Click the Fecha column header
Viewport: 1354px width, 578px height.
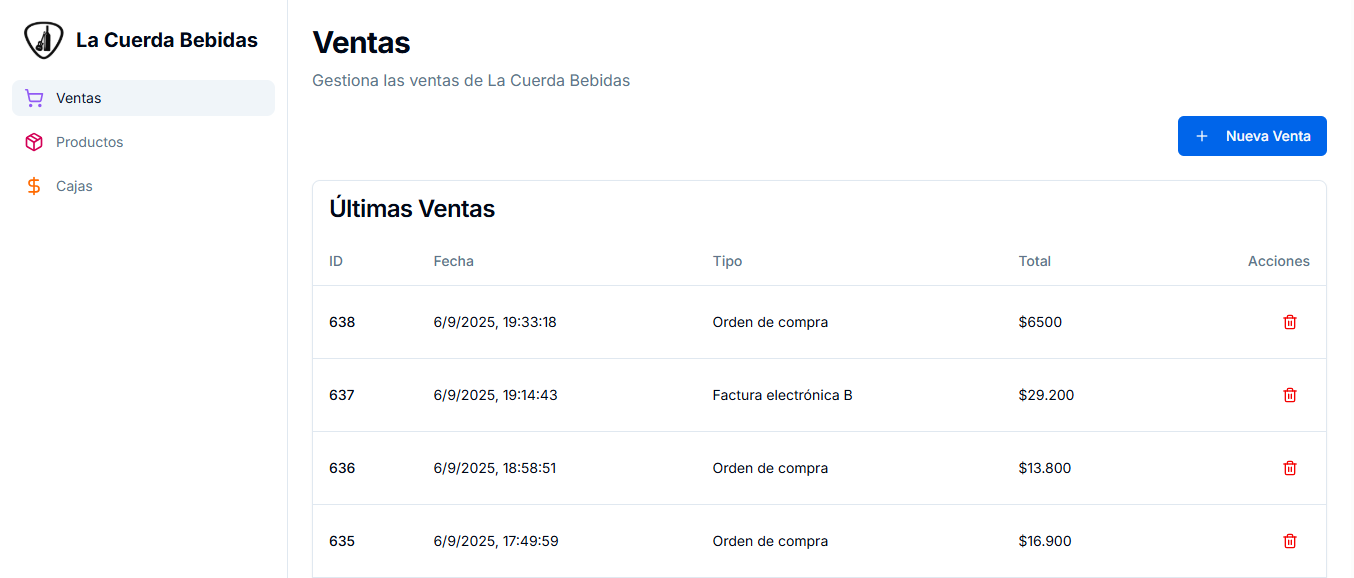click(454, 261)
